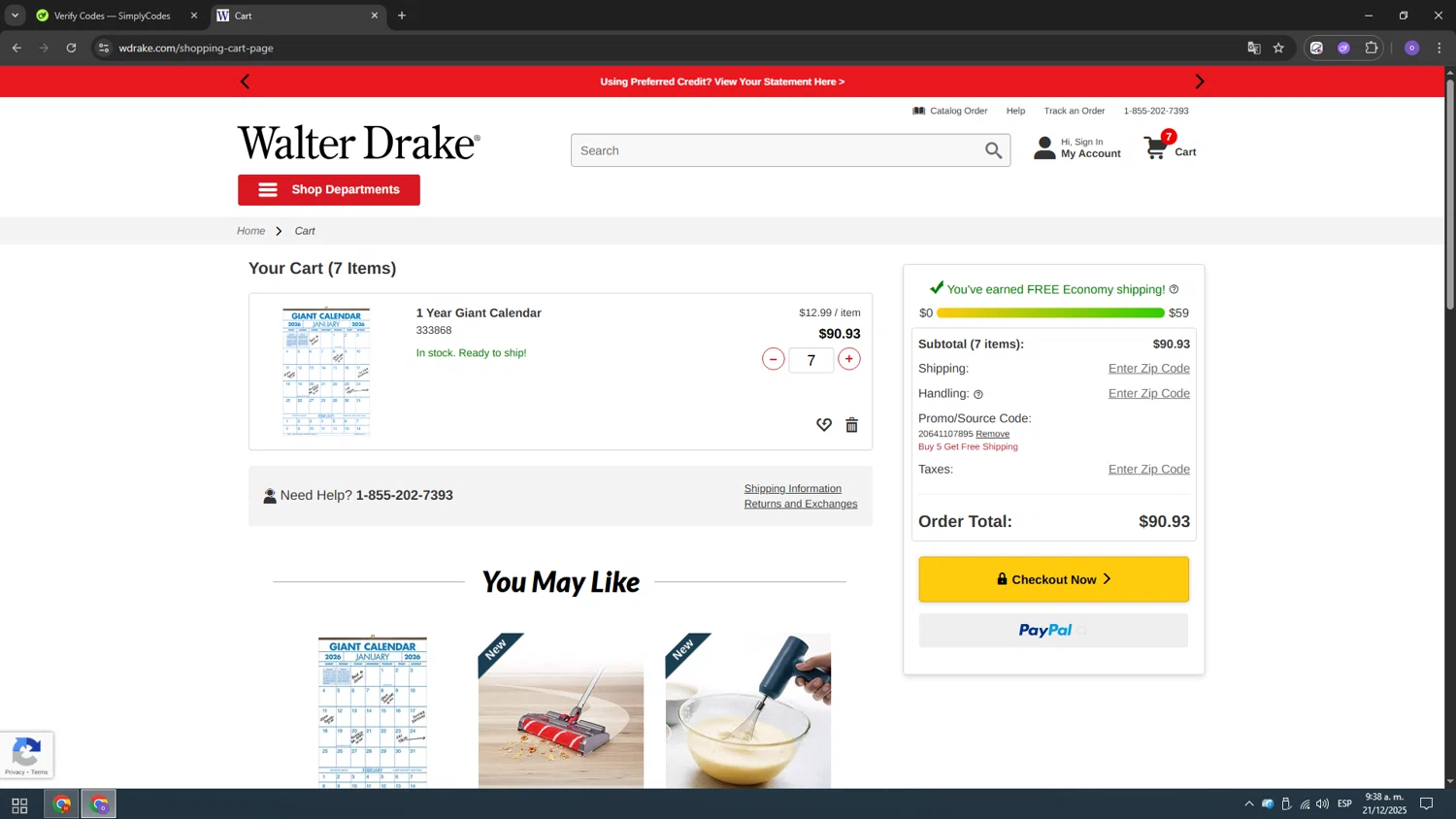The image size is (1456, 819).
Task: Click Enter Zip Code for Shipping
Action: [x=1148, y=369]
